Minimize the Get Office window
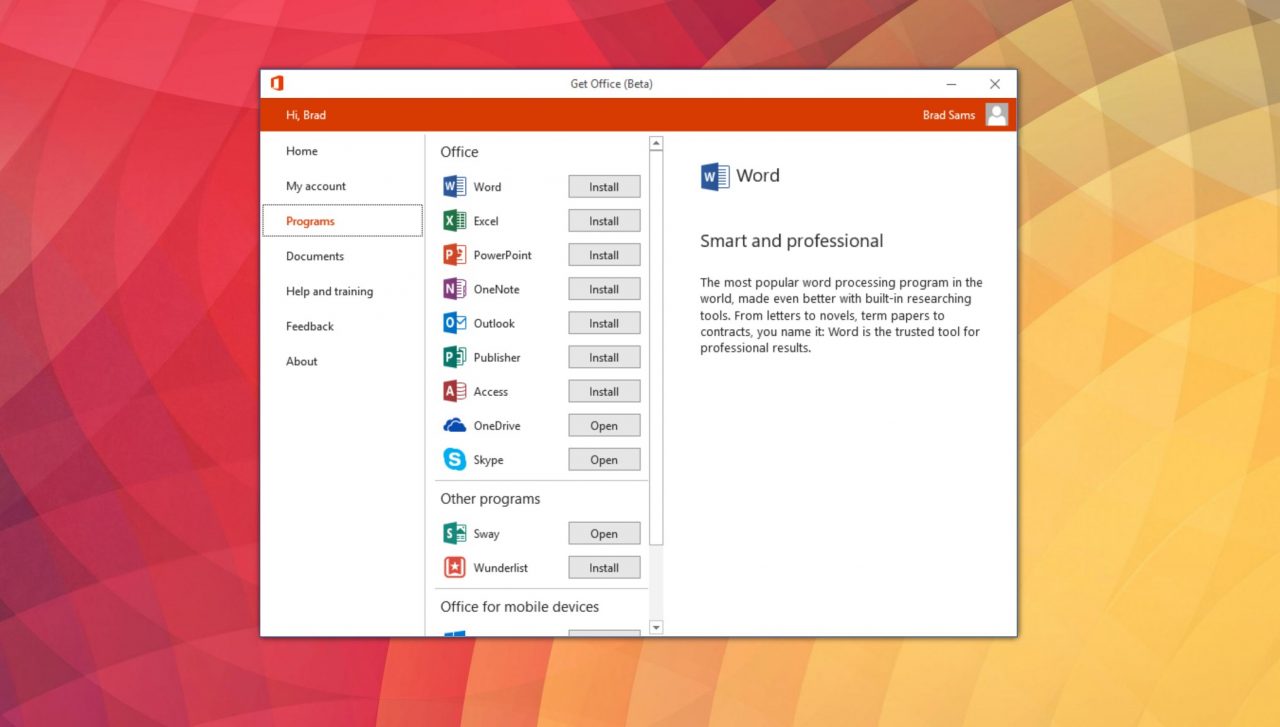Viewport: 1280px width, 727px height. point(951,84)
